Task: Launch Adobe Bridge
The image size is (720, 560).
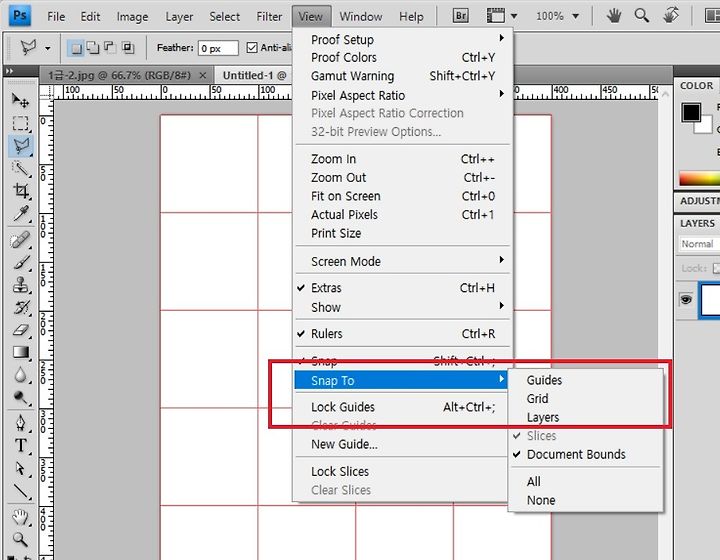Action: coord(461,16)
